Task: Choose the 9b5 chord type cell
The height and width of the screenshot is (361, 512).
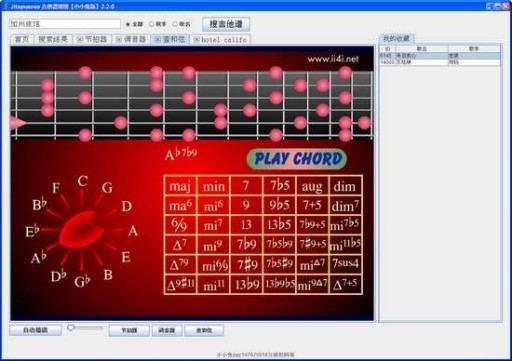Action: click(x=279, y=205)
